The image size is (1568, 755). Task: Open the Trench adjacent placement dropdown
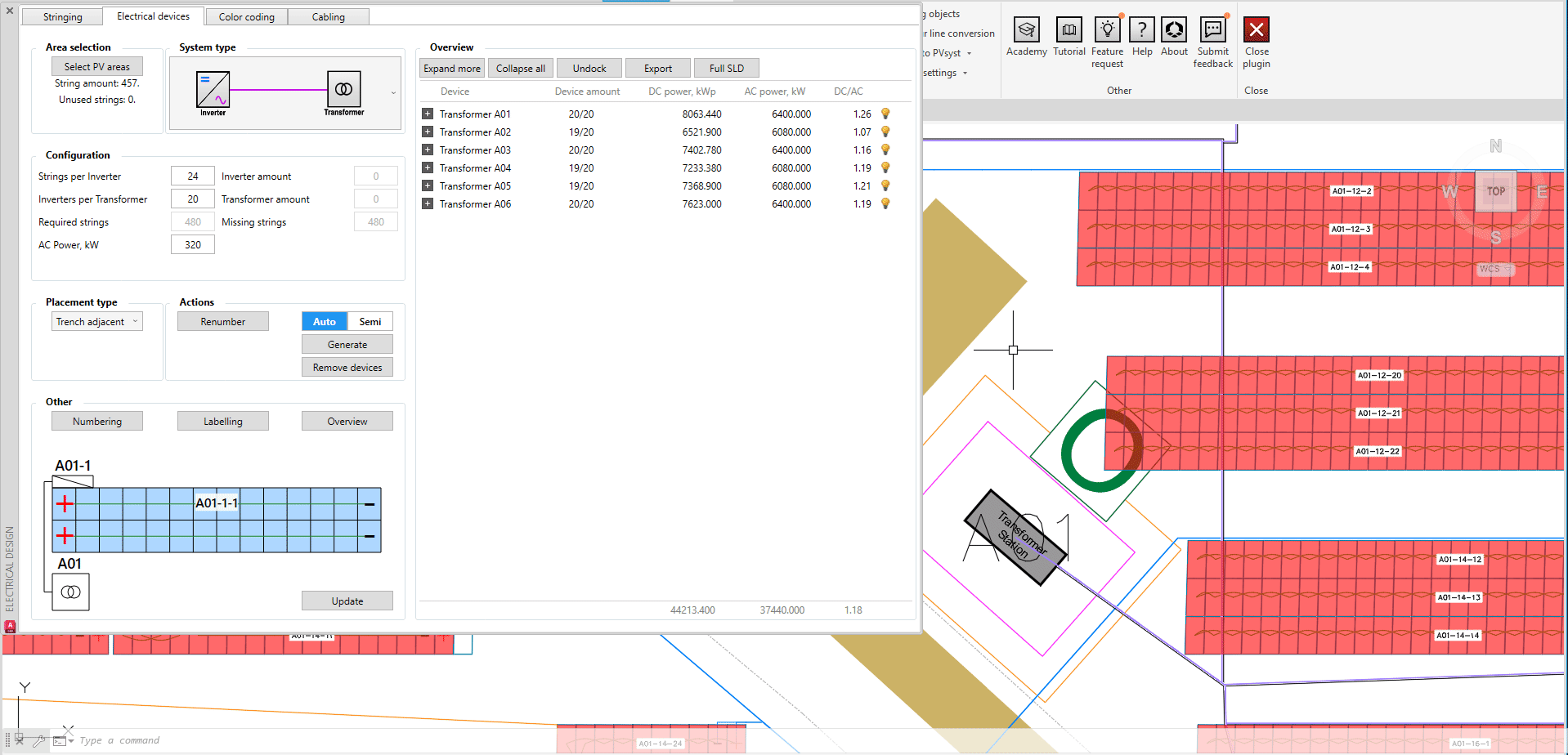click(x=97, y=321)
